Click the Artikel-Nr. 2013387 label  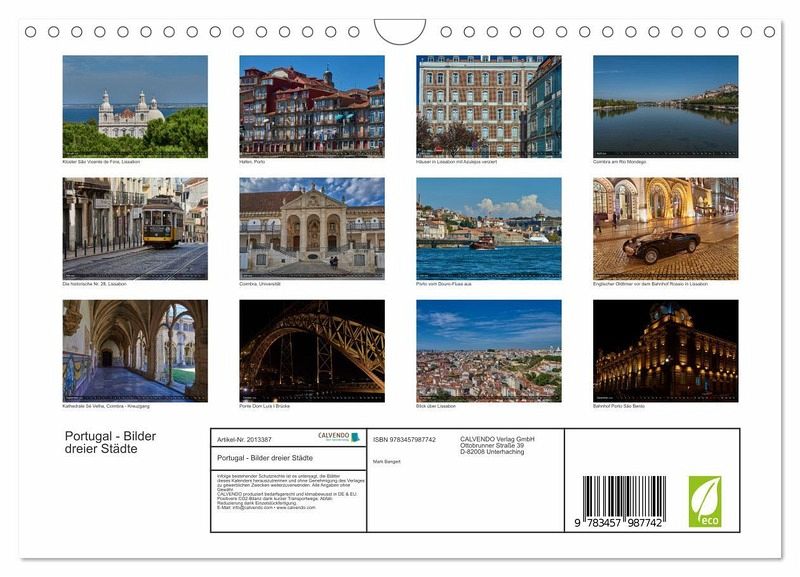(x=244, y=439)
